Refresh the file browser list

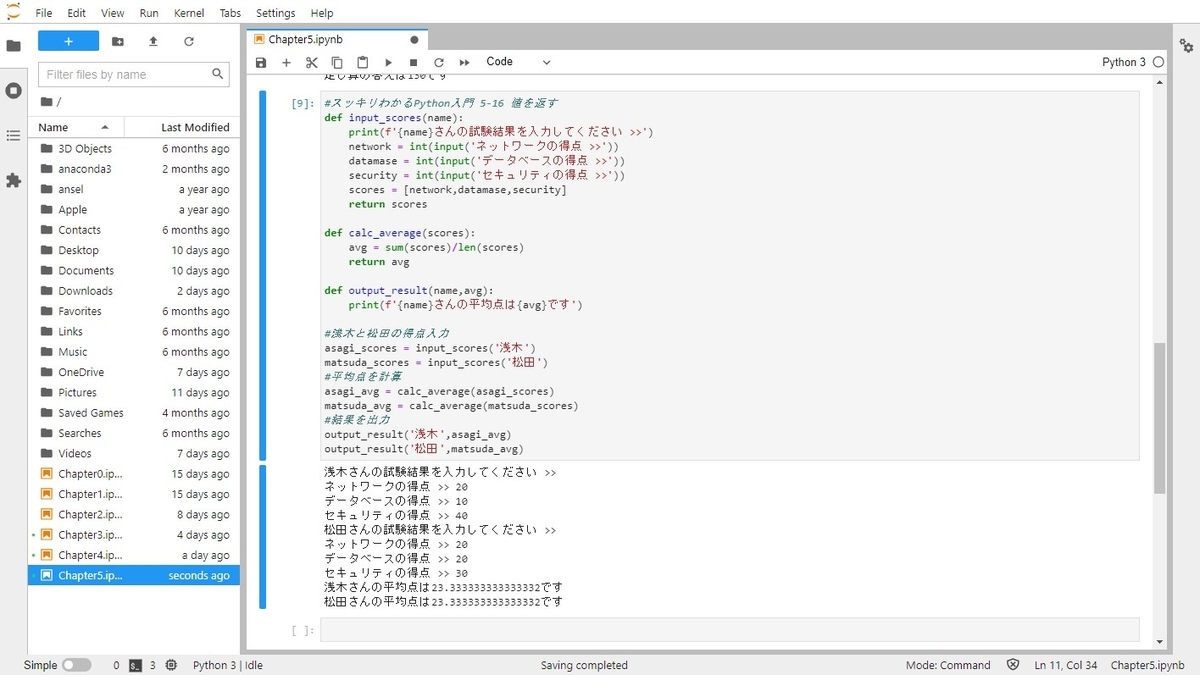point(189,41)
